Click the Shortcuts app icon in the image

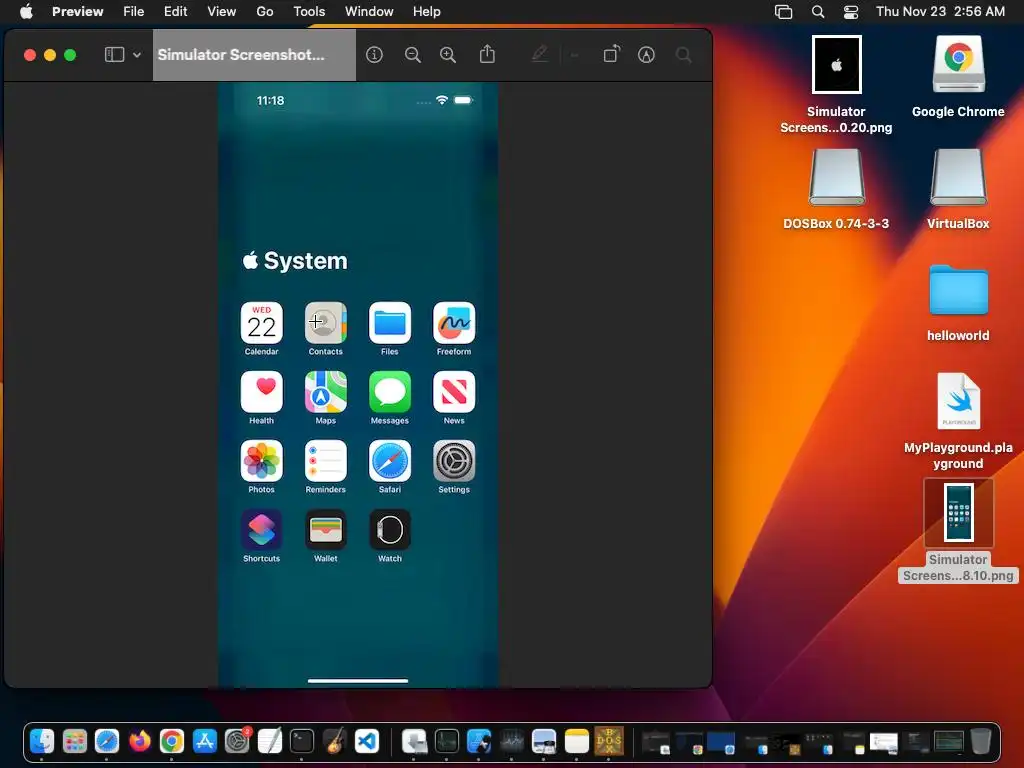point(261,530)
